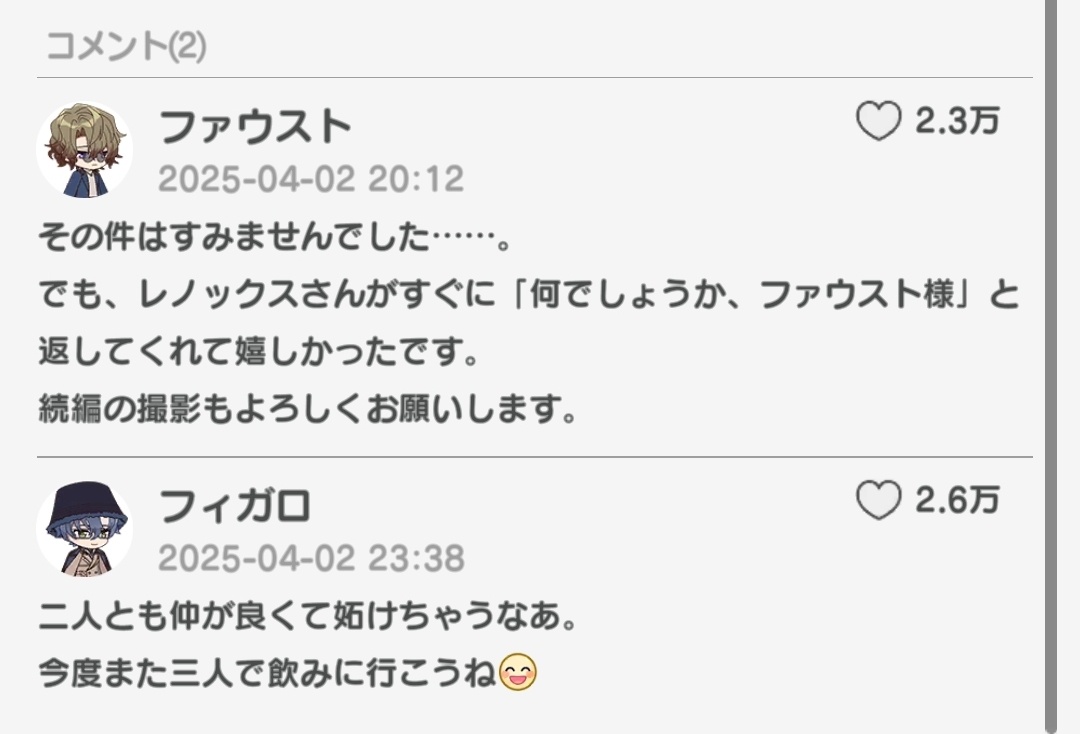The image size is (1080, 734).
Task: Select the 2025-04-02 20:12 timestamp
Action: [311, 179]
